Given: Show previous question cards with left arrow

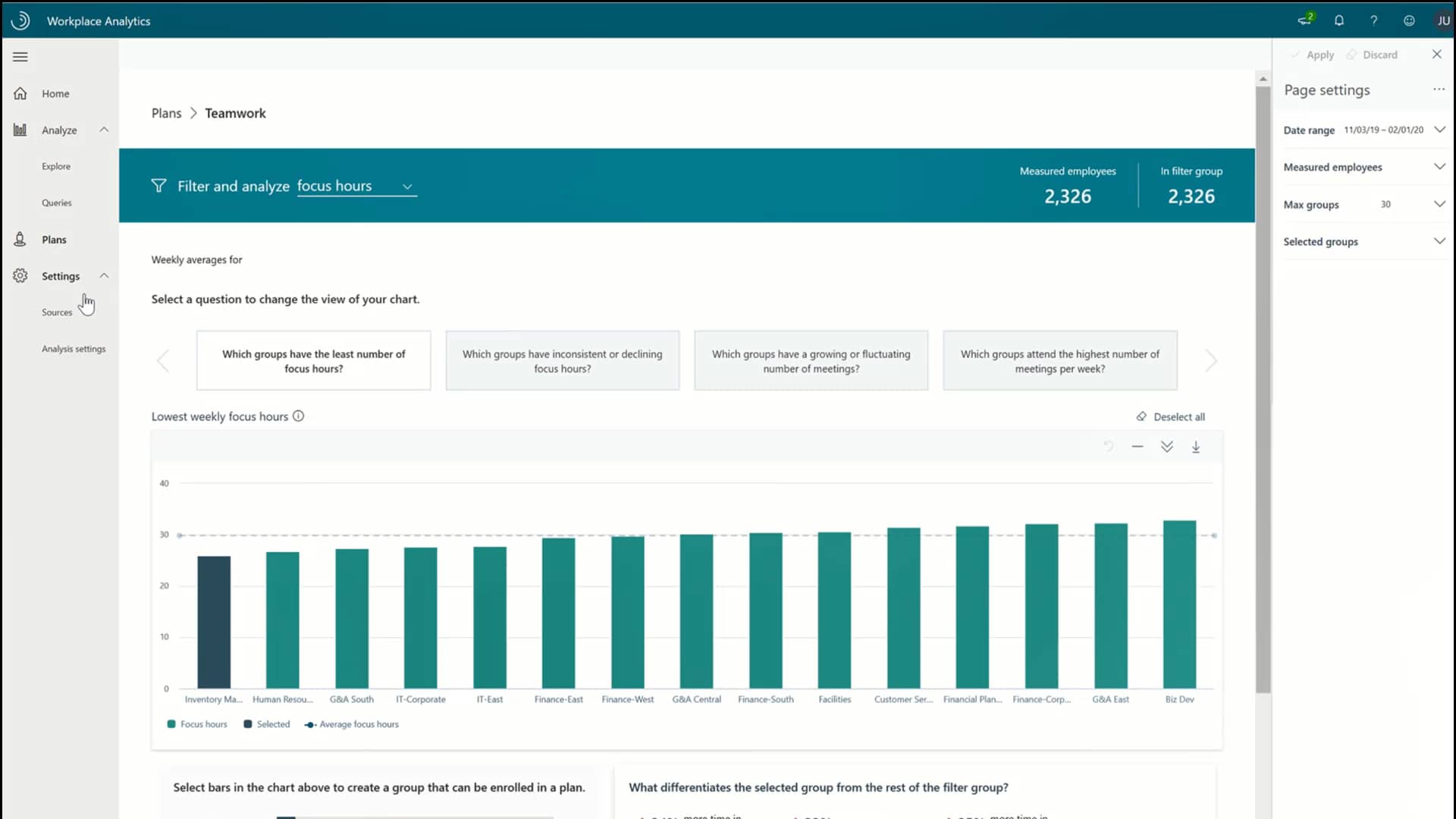Looking at the screenshot, I should [x=163, y=361].
